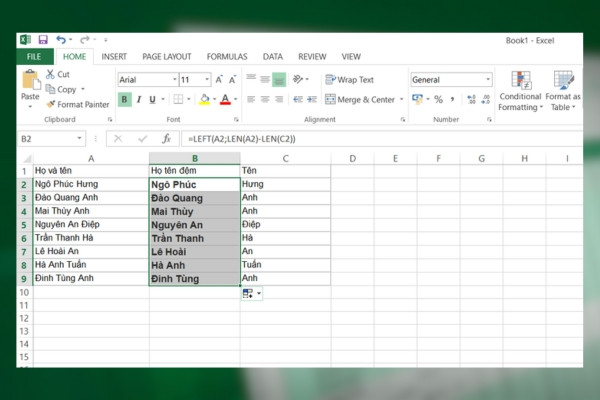The height and width of the screenshot is (400, 600).
Task: Open Number dialog launcher
Action: pos(489,119)
